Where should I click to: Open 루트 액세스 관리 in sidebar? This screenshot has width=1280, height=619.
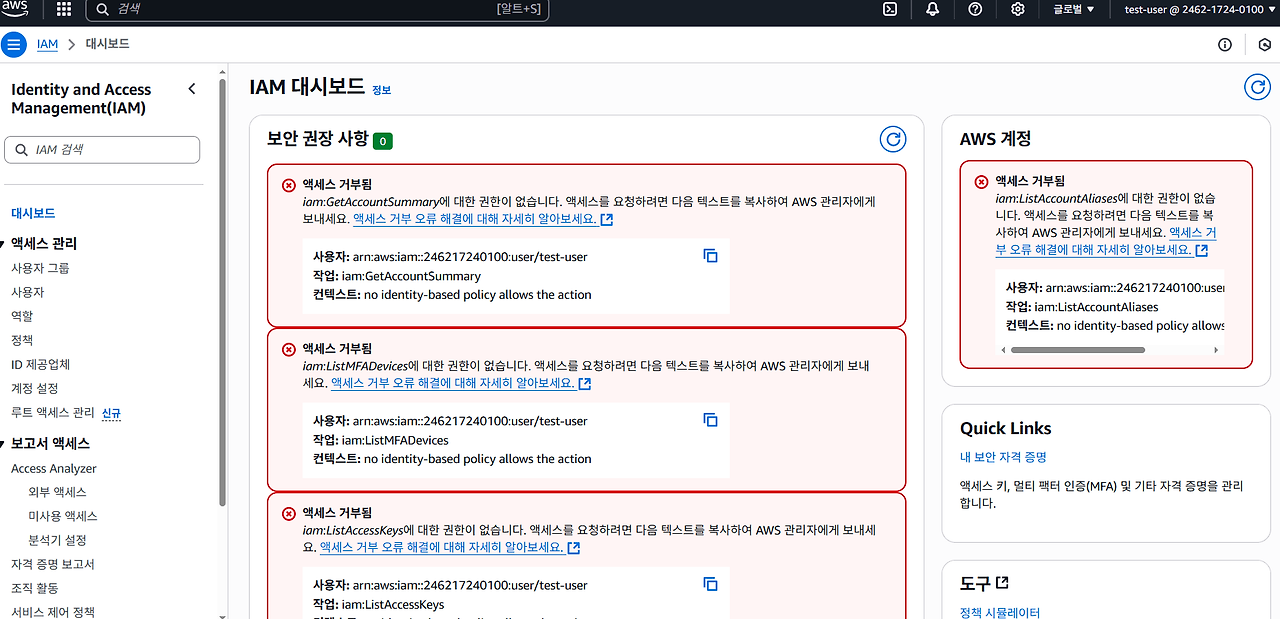pos(53,412)
